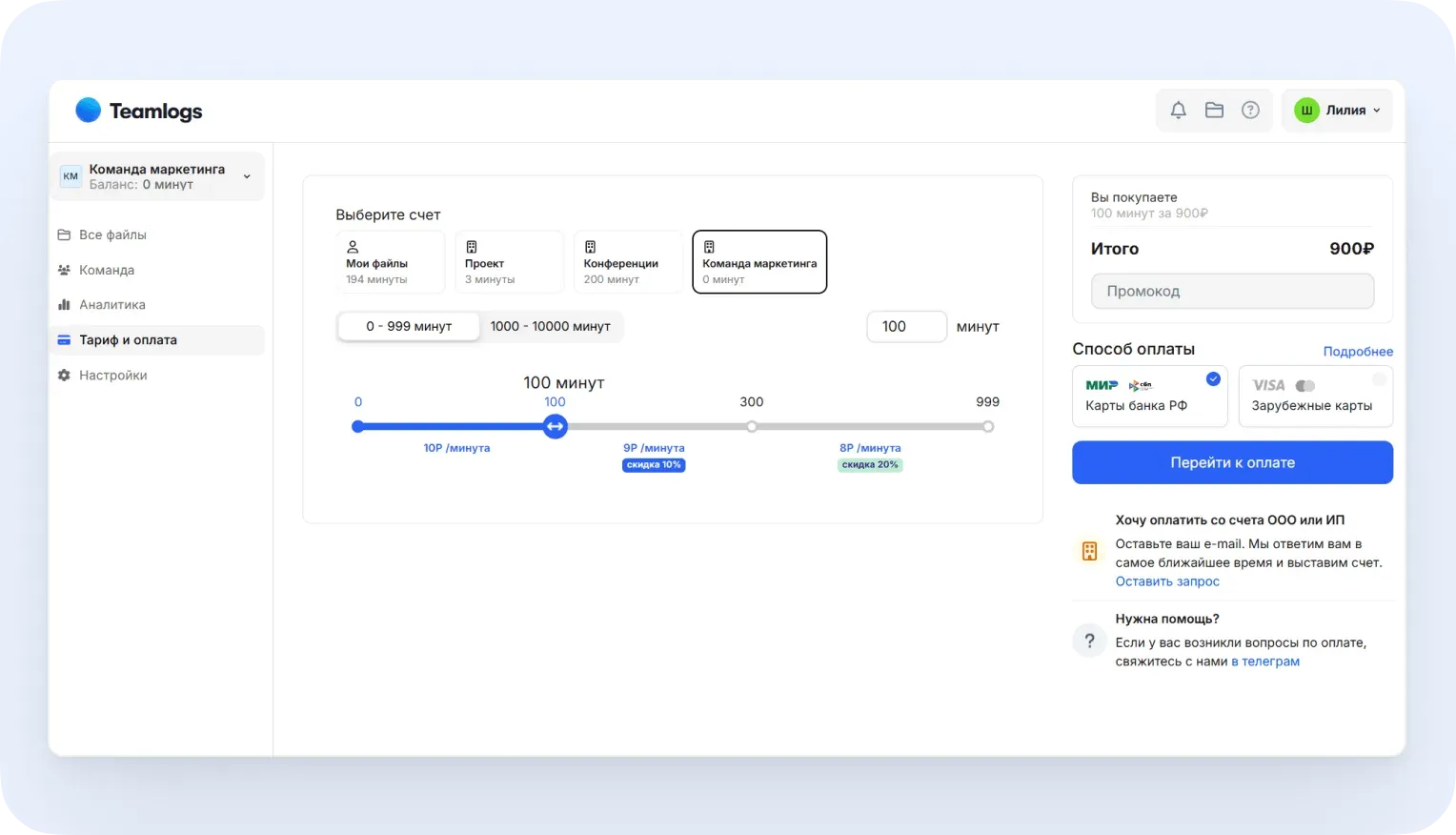Go to Аналитика in sidebar

(112, 305)
